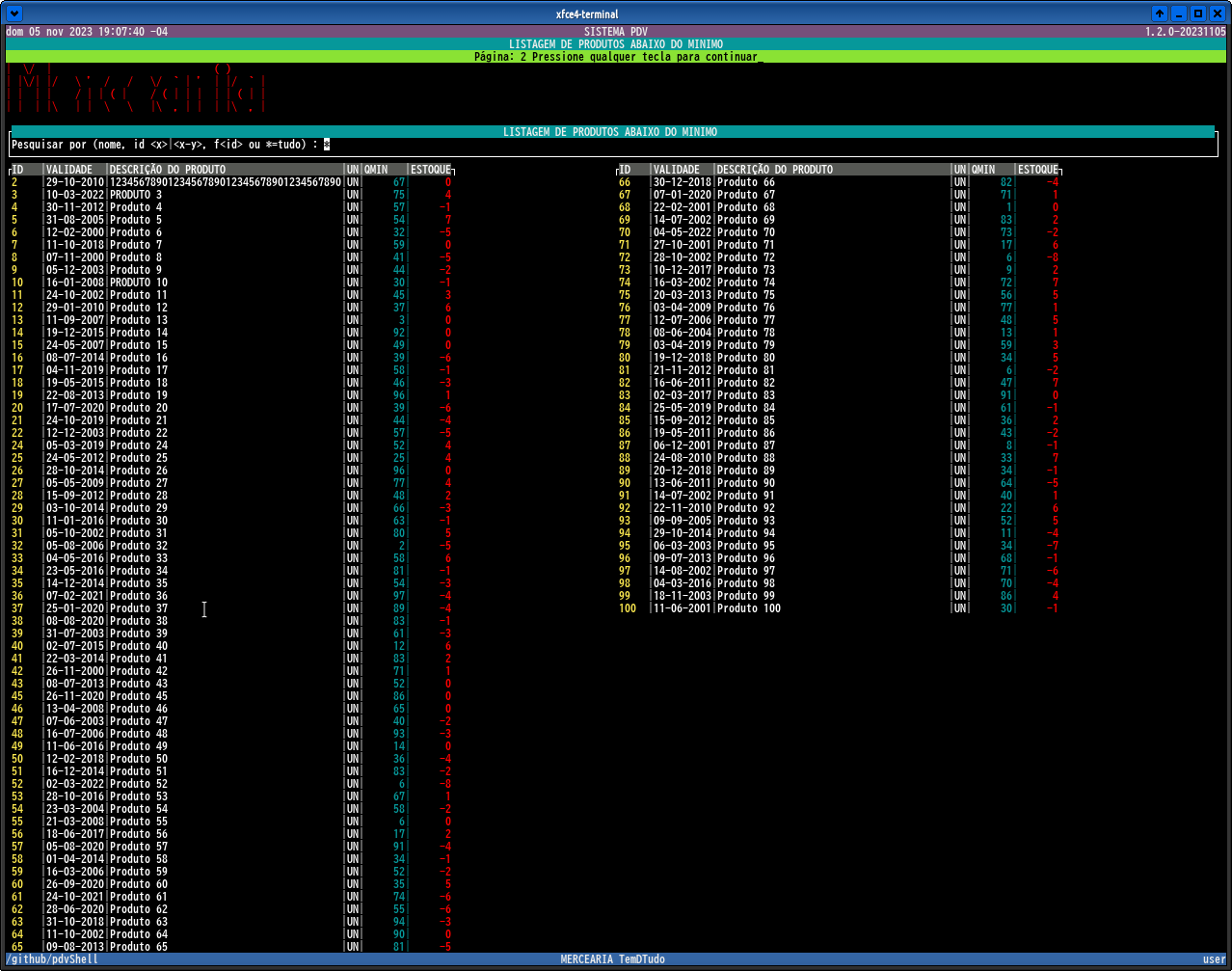Click the validity date '22-11-2010'
This screenshot has width=1232, height=971.
click(x=683, y=508)
